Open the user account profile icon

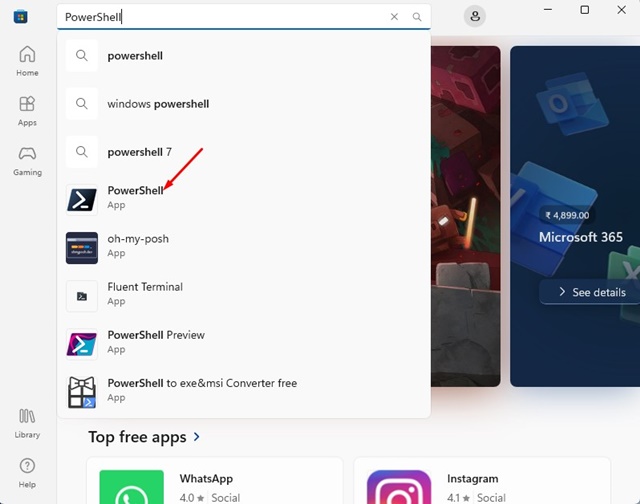coord(475,17)
